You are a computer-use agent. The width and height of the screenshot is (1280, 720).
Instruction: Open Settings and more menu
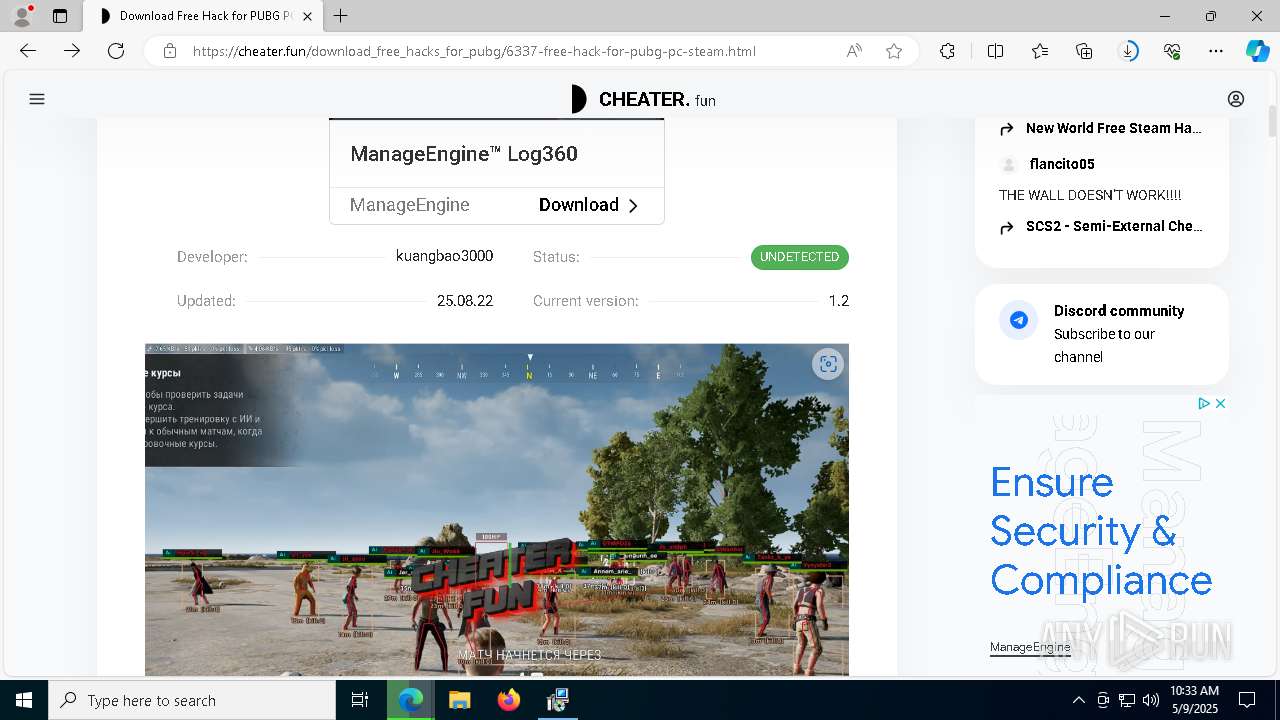click(x=1216, y=51)
